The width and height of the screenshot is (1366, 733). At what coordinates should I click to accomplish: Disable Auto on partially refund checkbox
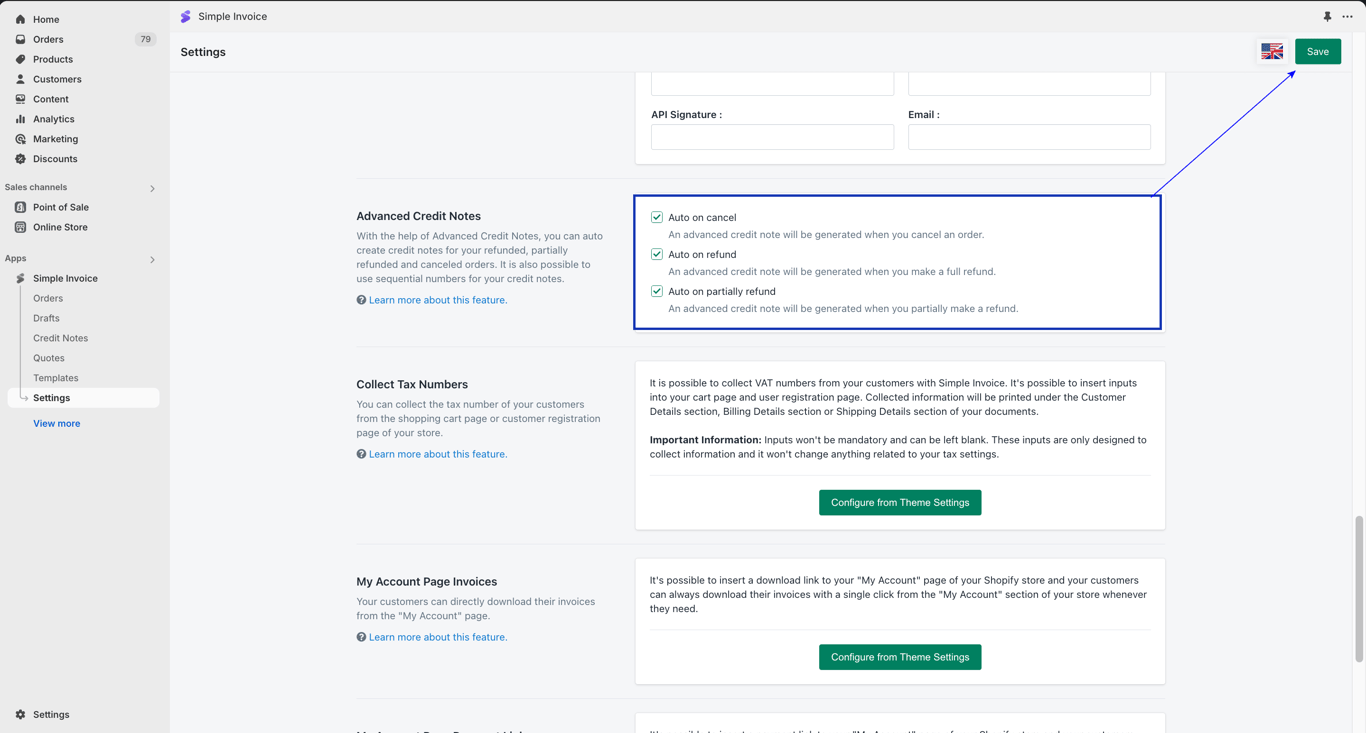tap(657, 291)
